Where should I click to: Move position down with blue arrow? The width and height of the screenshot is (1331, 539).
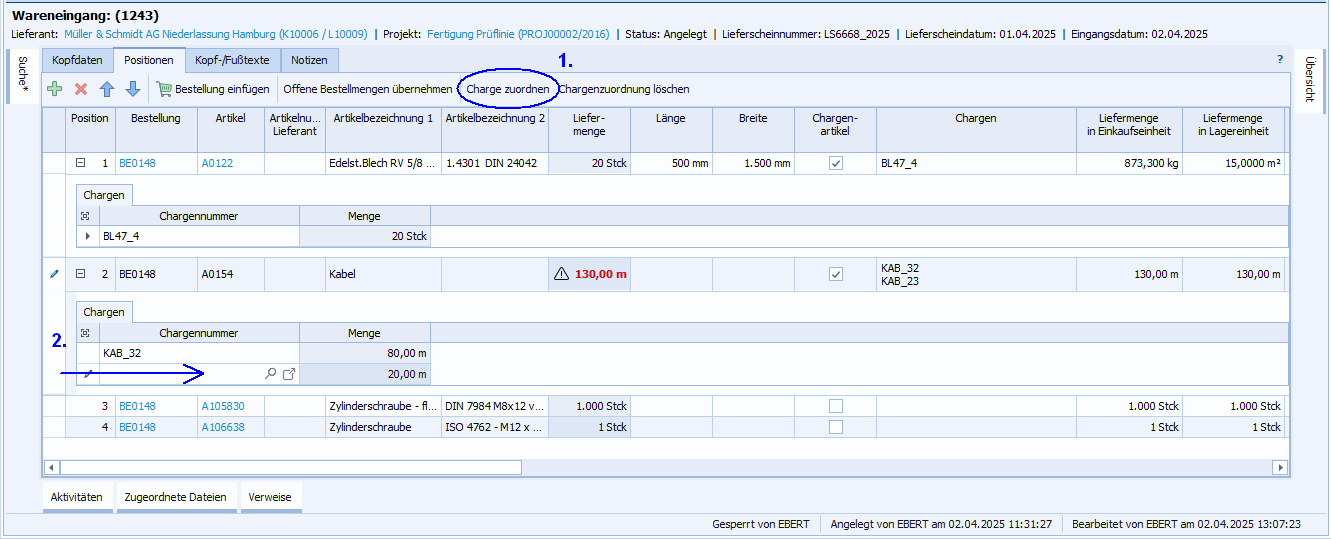pyautogui.click(x=133, y=89)
